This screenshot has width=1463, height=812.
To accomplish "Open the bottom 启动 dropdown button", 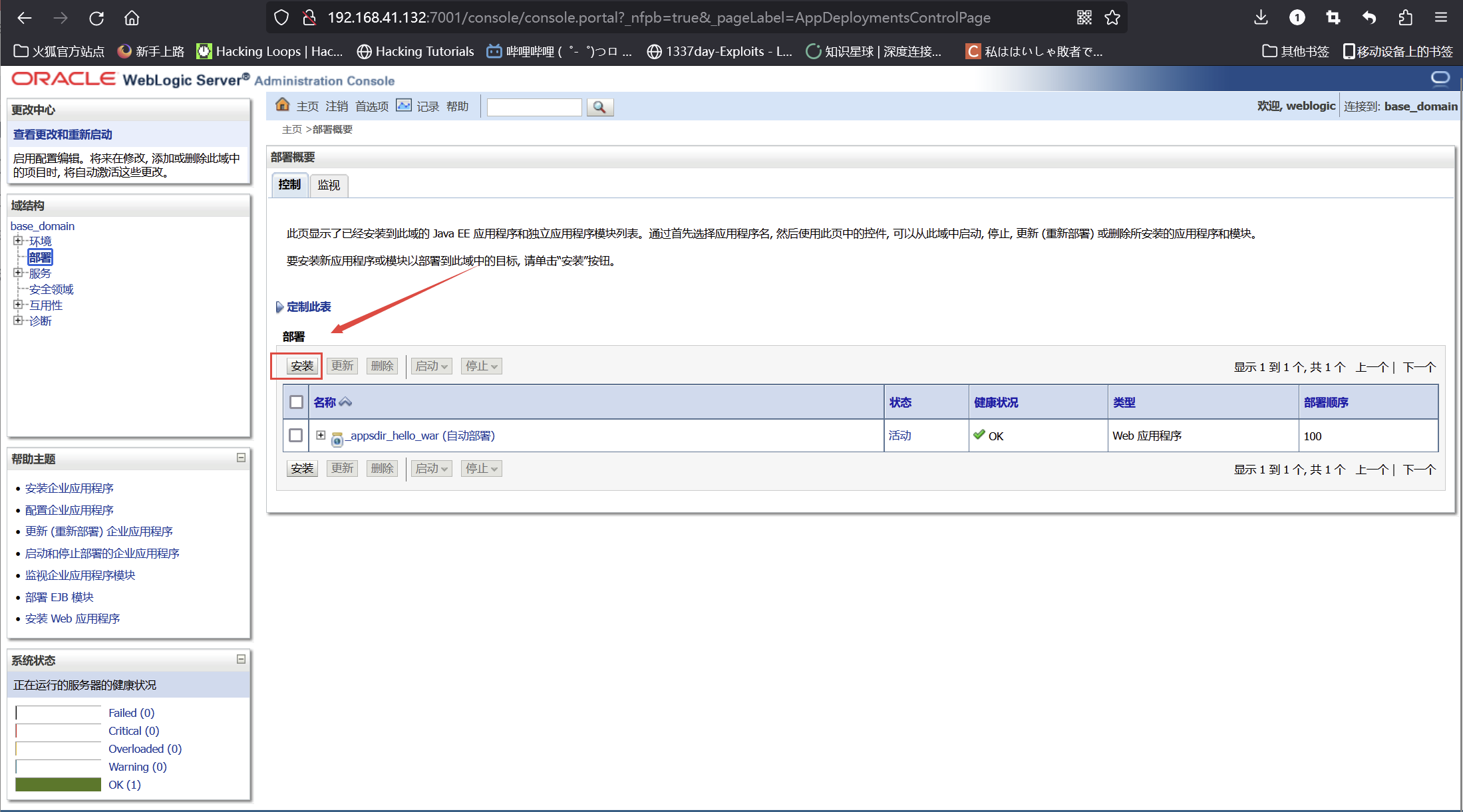I will coord(431,468).
